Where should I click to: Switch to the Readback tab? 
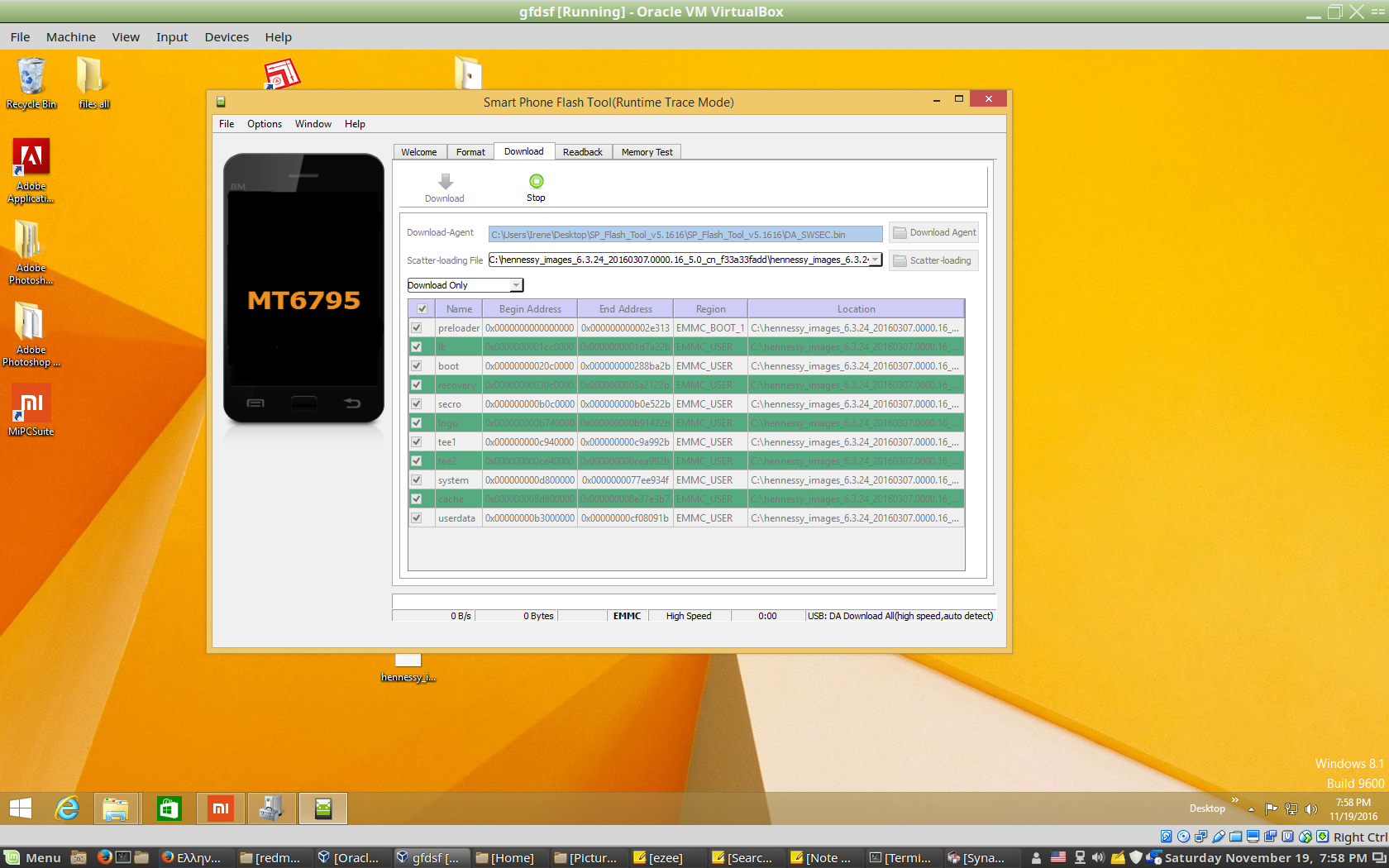pos(582,152)
